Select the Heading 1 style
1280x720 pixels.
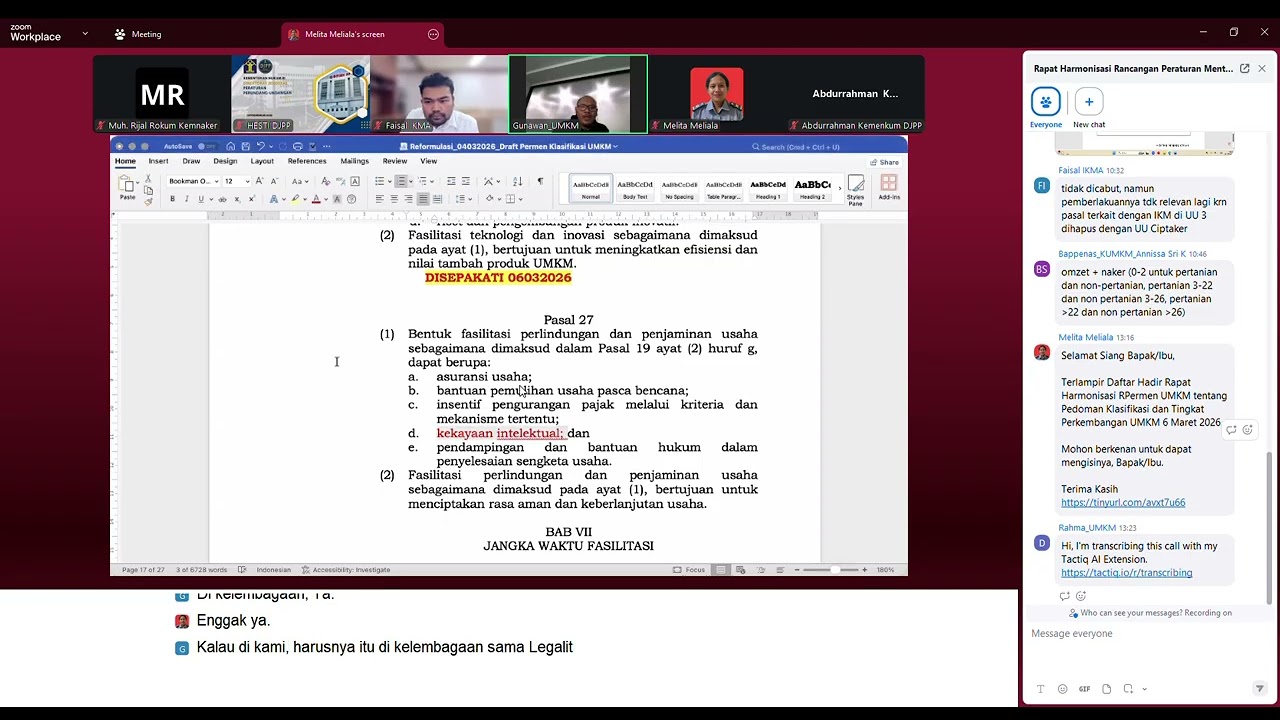click(768, 187)
